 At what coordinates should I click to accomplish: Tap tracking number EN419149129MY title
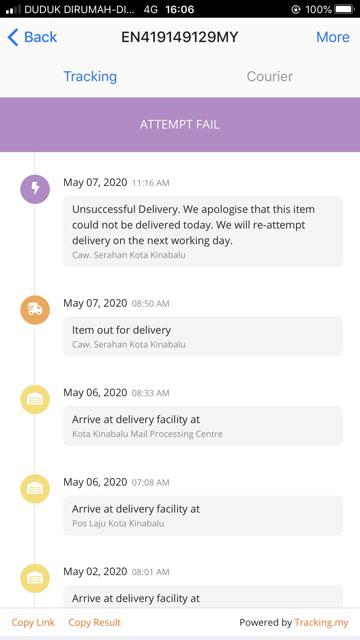[x=180, y=37]
